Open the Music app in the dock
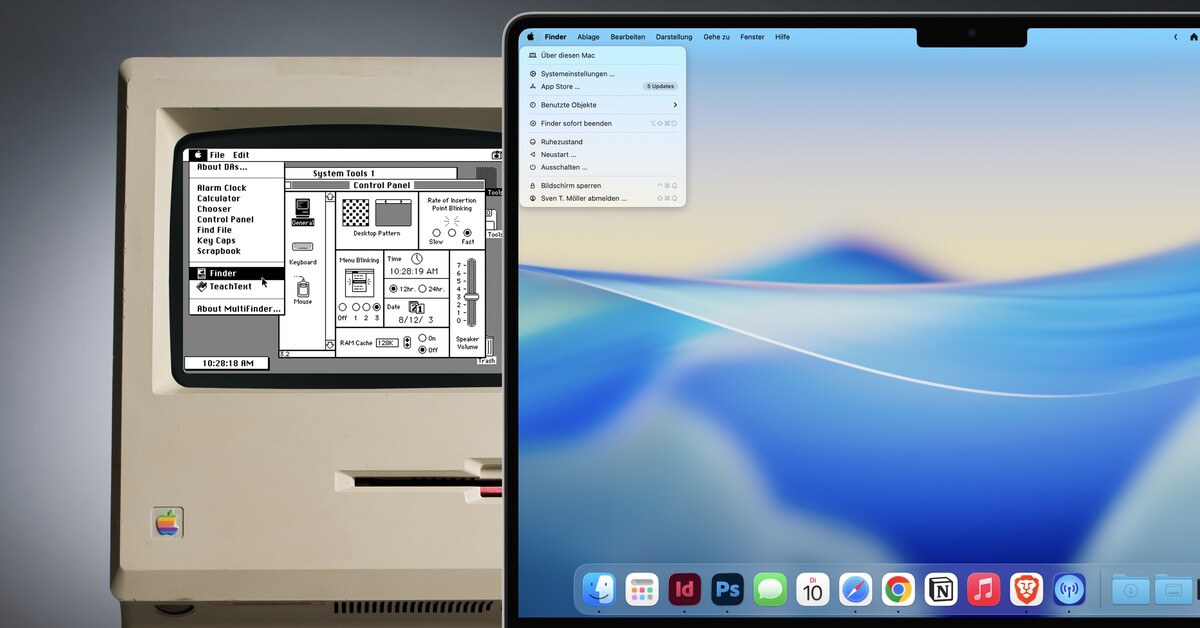Screen dimensions: 1200x628 pyautogui.click(x=984, y=589)
